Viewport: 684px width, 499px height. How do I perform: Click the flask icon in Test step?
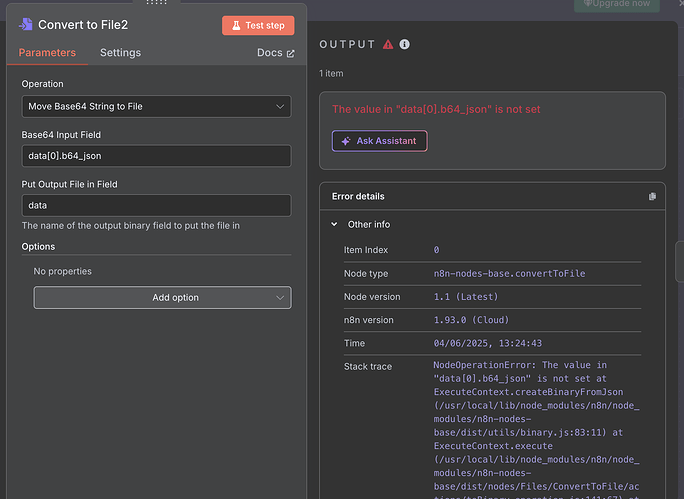pos(236,25)
